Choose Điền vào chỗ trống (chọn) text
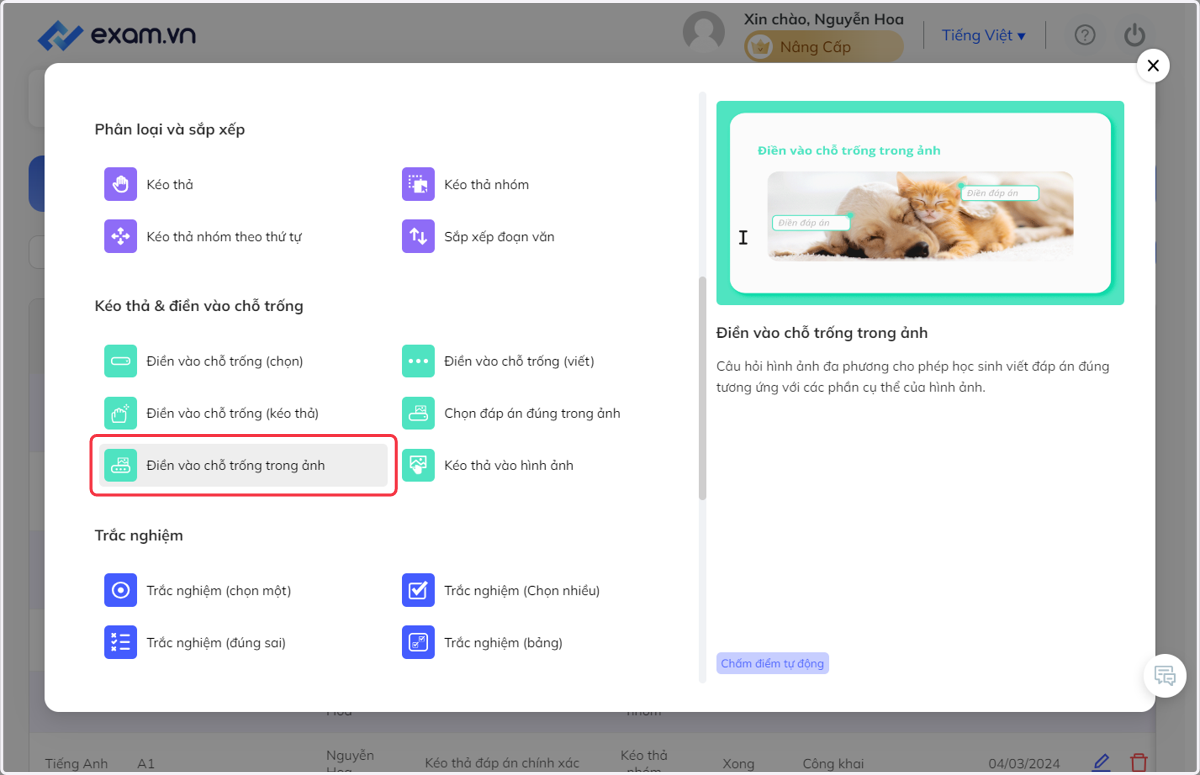Viewport: 1200px width, 775px height. [x=225, y=361]
